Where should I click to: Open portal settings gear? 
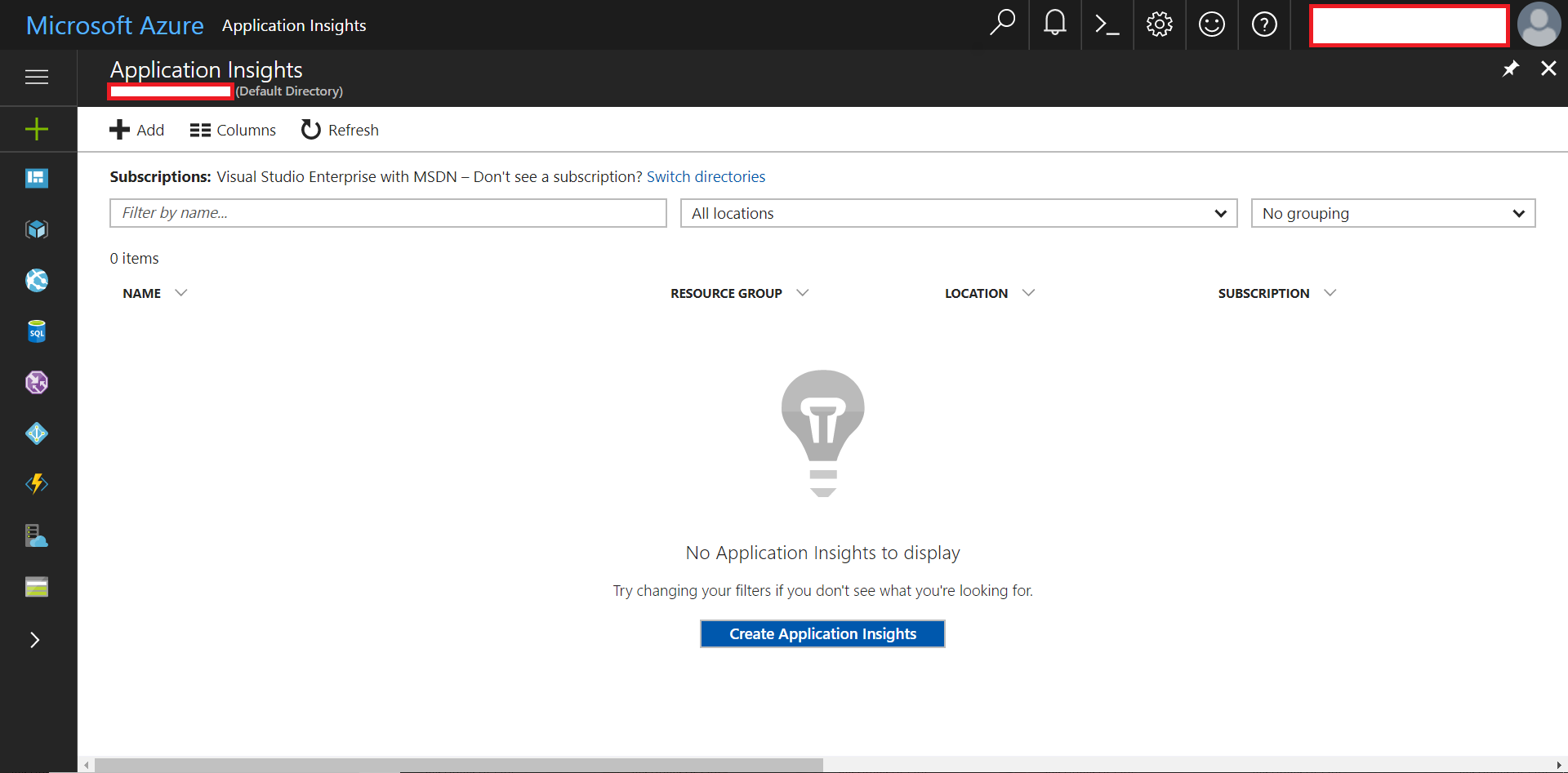(x=1160, y=24)
